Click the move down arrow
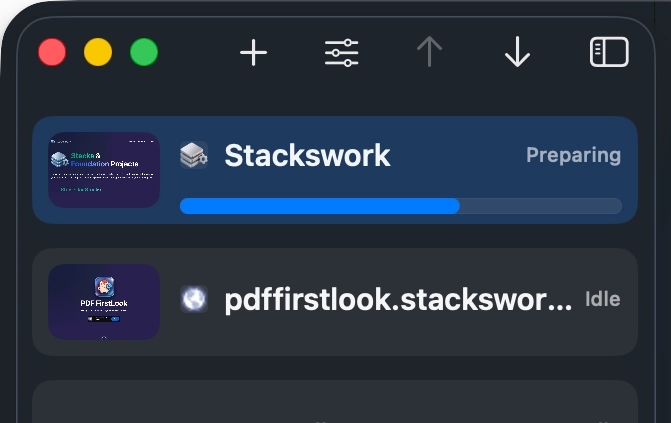 [x=517, y=52]
